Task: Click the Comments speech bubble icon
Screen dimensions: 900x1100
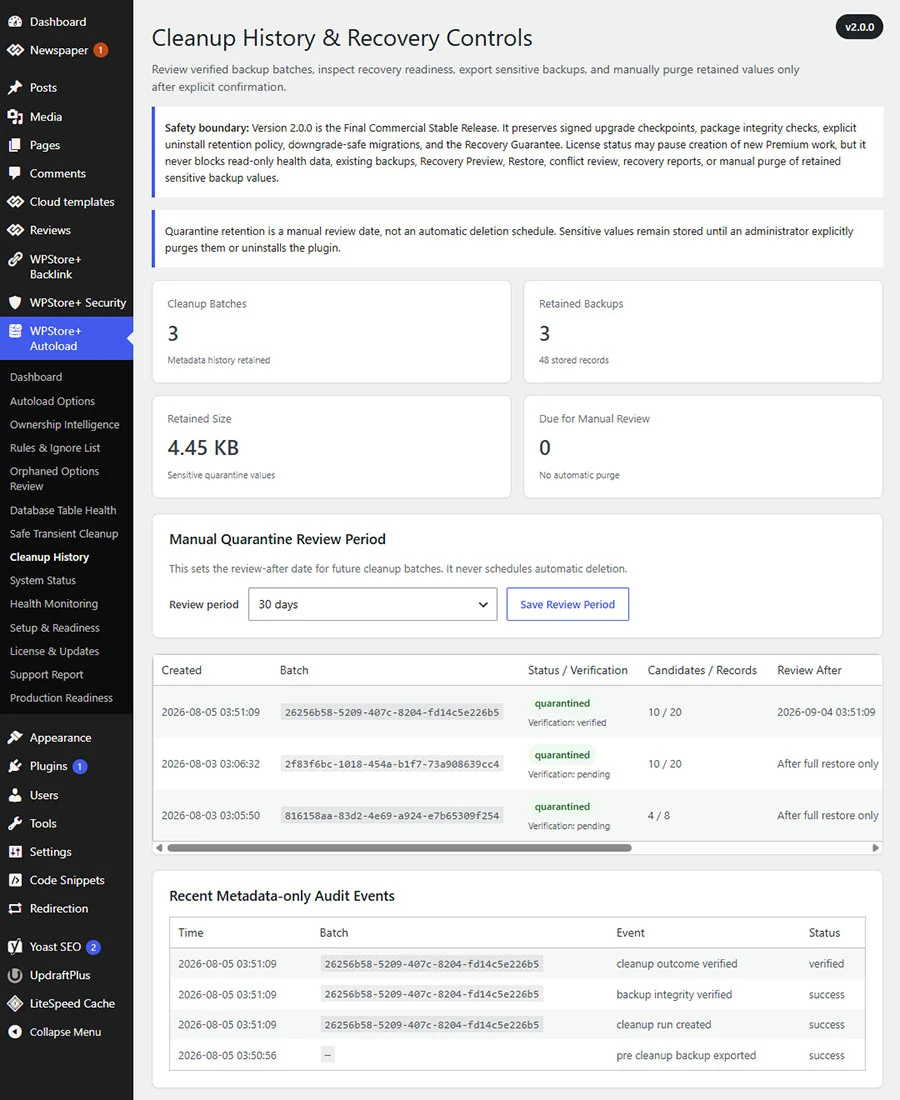Action: (15, 173)
